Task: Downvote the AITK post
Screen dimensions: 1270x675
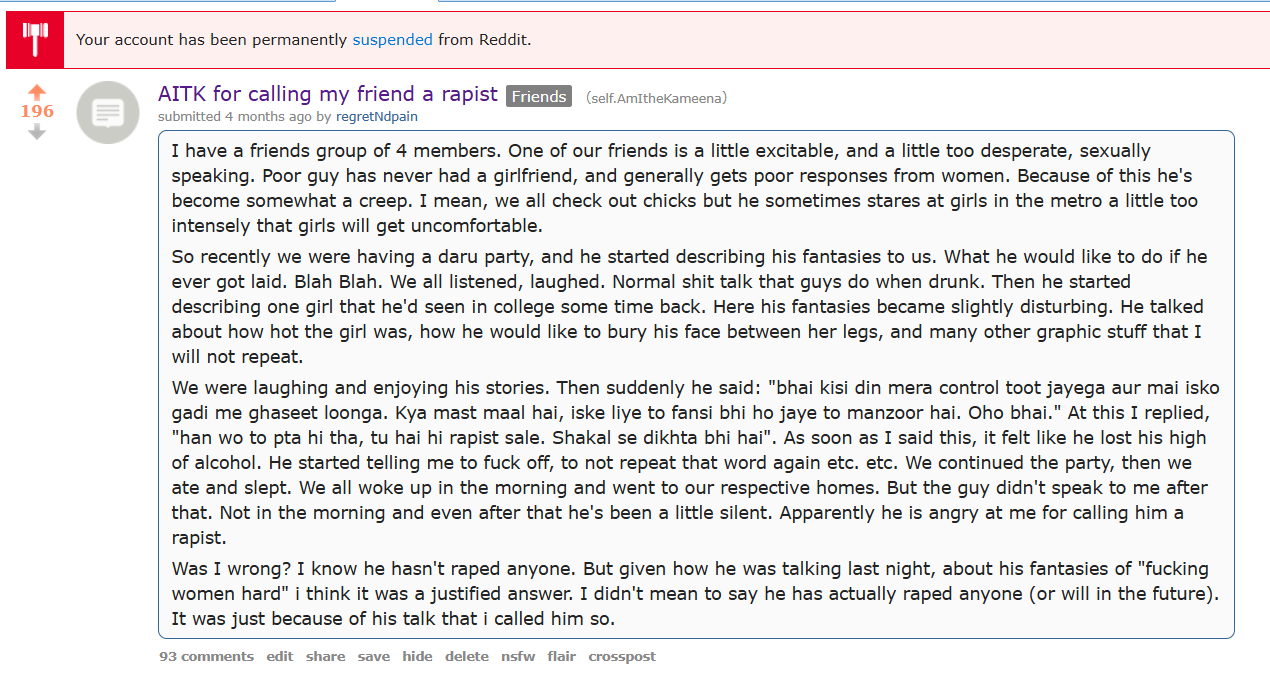Action: pos(37,131)
